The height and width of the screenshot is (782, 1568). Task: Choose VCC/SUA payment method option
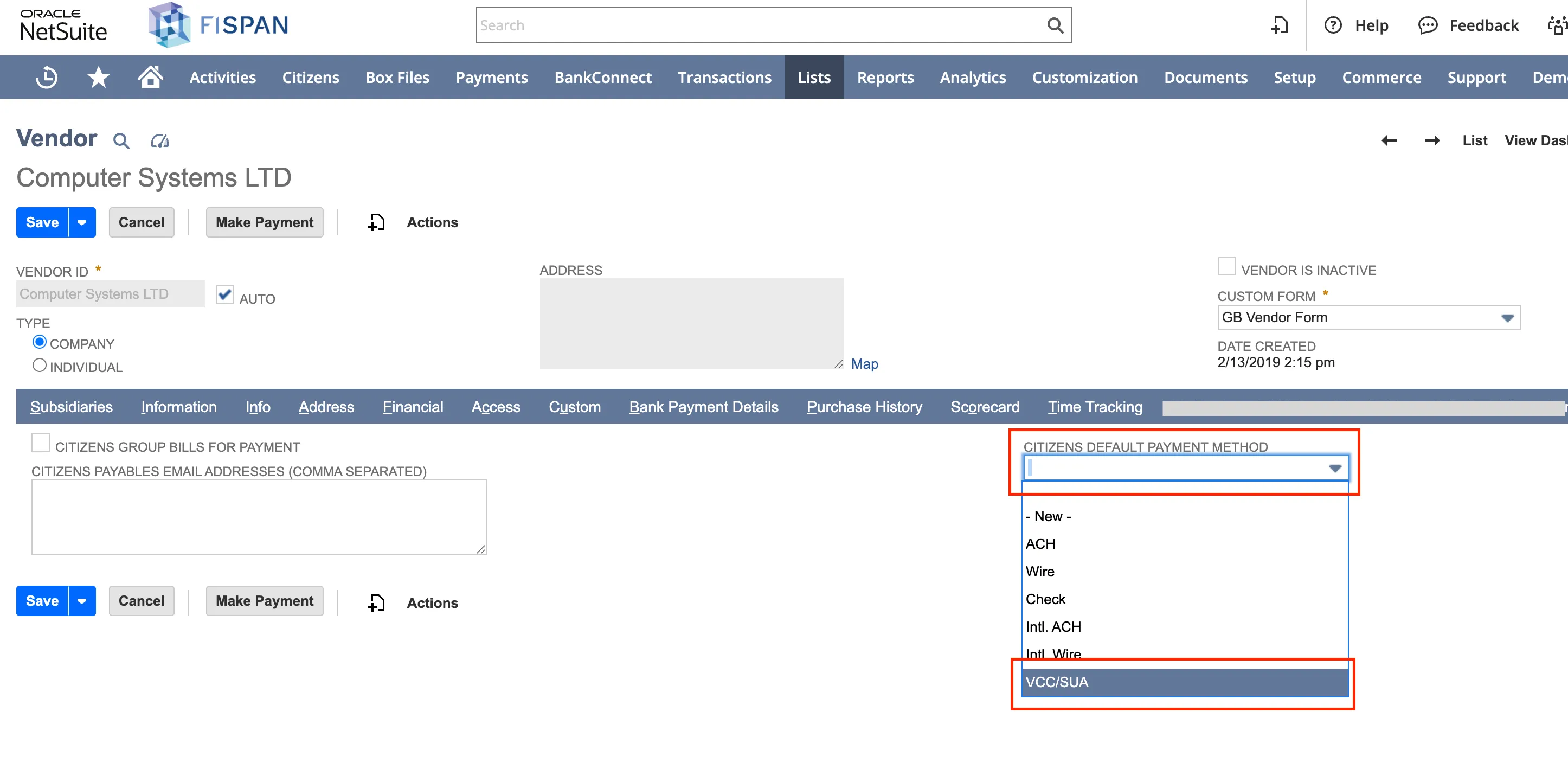pos(1185,683)
